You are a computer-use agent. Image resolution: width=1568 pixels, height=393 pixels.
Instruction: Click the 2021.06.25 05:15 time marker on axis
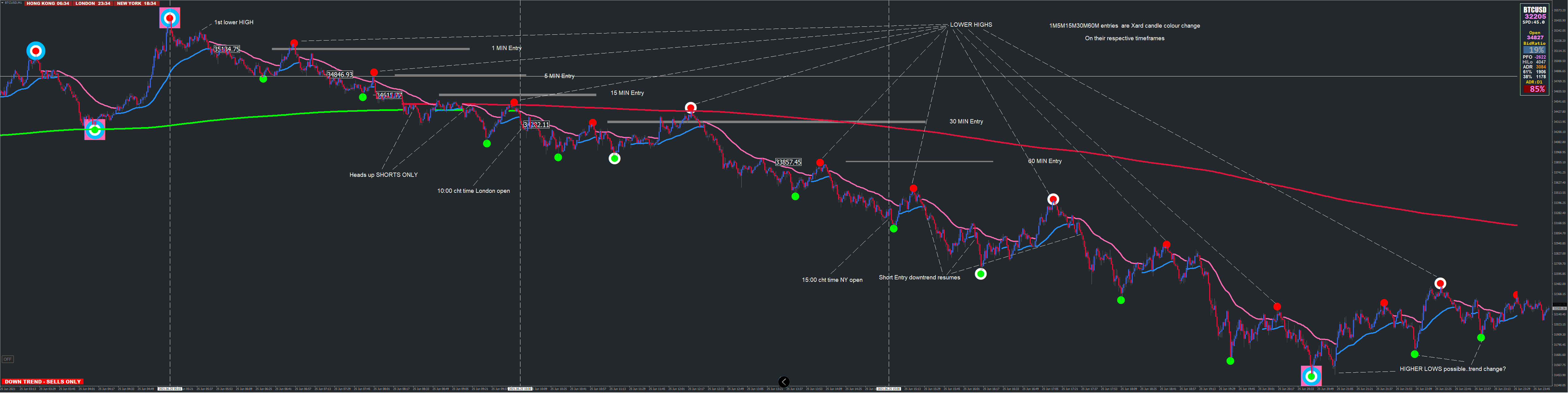(x=170, y=389)
